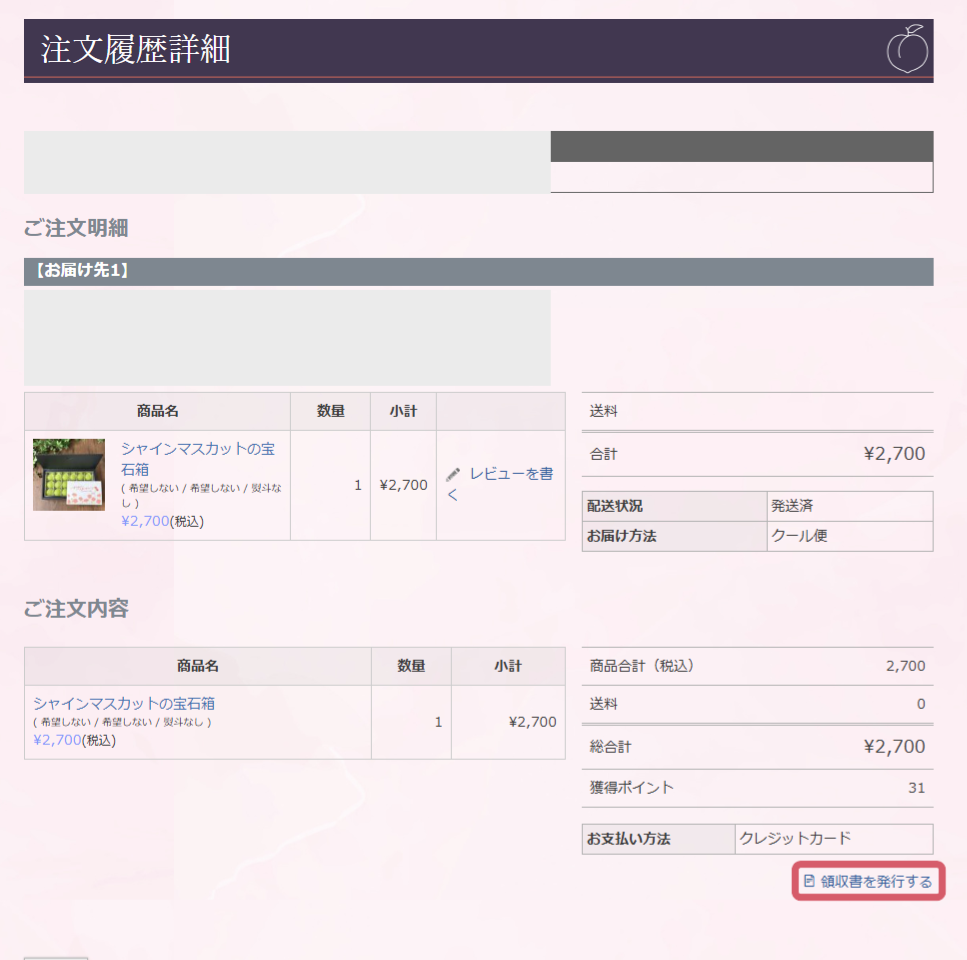Image resolution: width=967 pixels, height=960 pixels.
Task: Click the 【お届け先1】 delivery header bar
Action: click(478, 271)
